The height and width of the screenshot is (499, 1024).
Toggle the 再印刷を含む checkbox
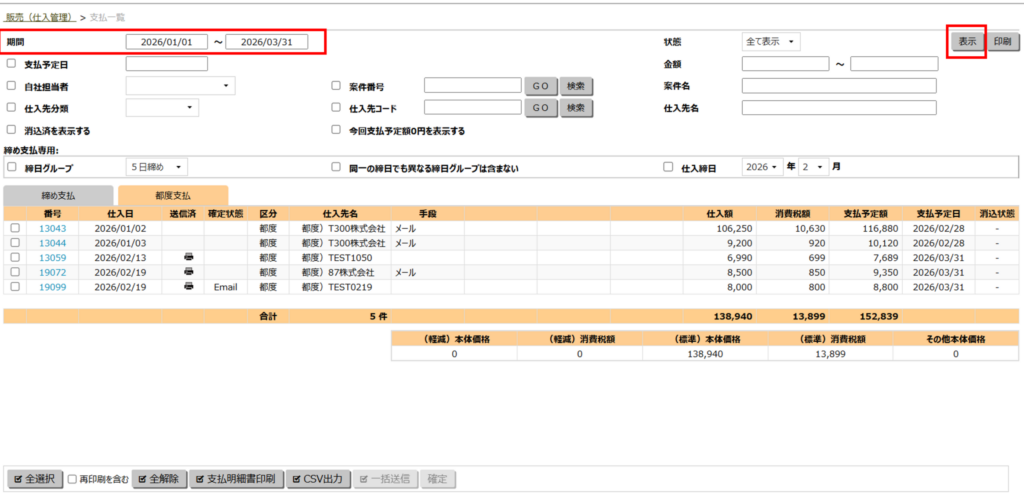(73, 479)
